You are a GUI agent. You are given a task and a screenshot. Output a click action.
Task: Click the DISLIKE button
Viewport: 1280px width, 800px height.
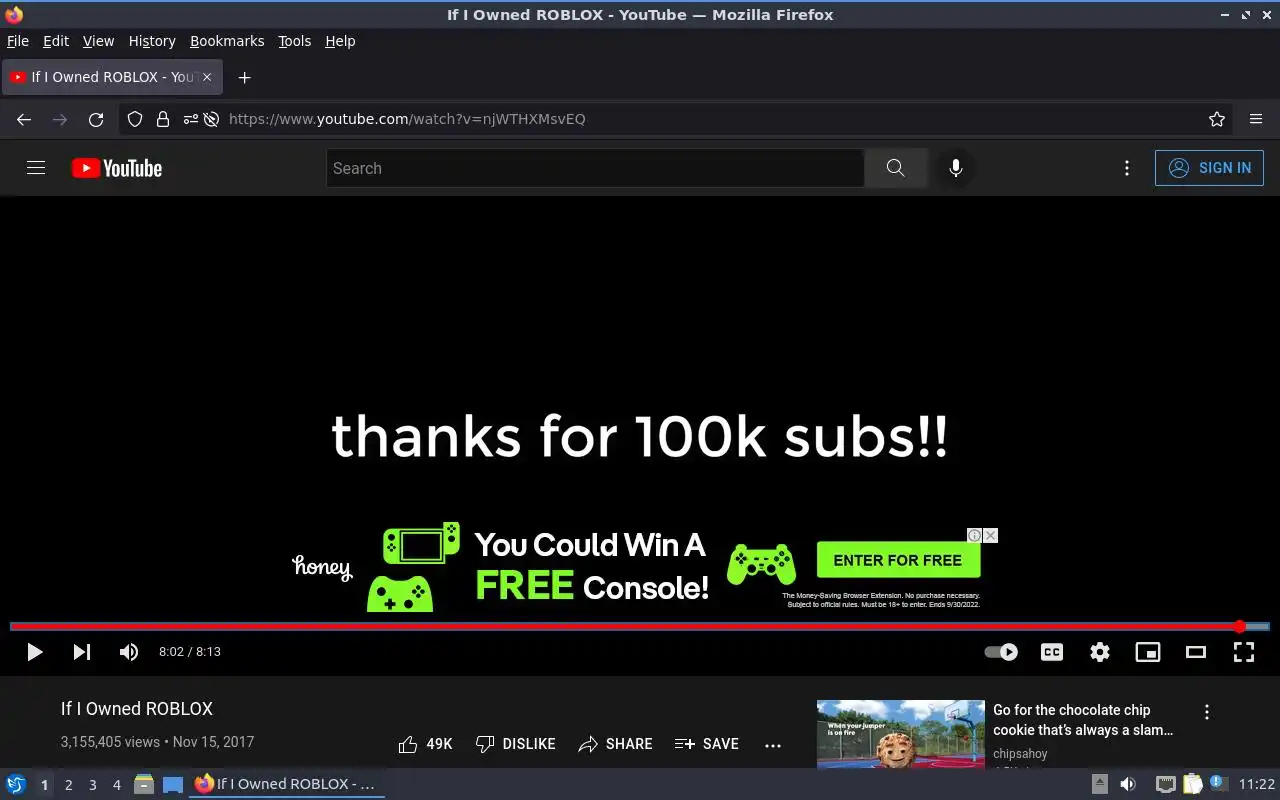click(x=515, y=744)
